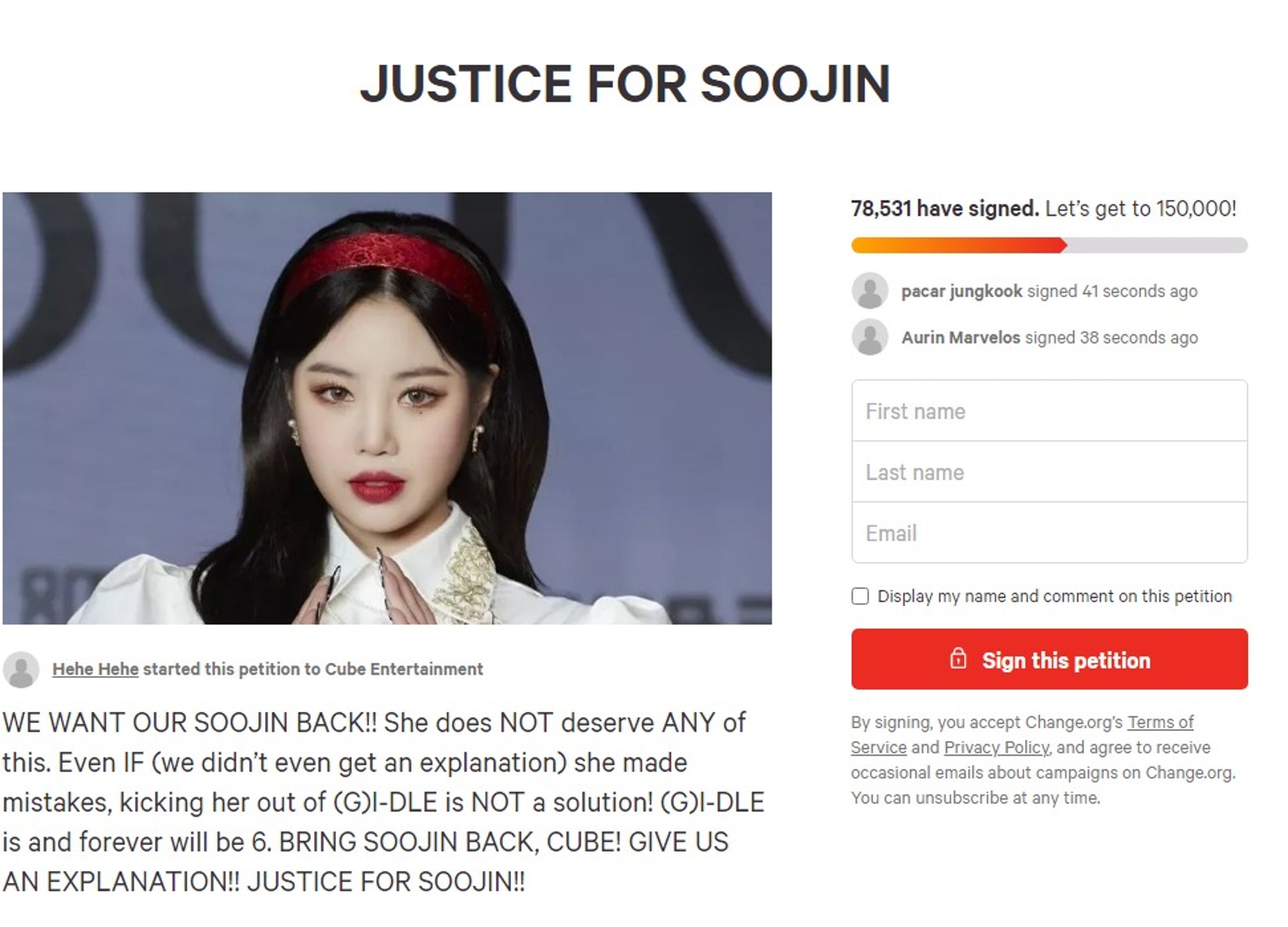Click the lock icon on the sign button
The image size is (1288, 927).
959,659
